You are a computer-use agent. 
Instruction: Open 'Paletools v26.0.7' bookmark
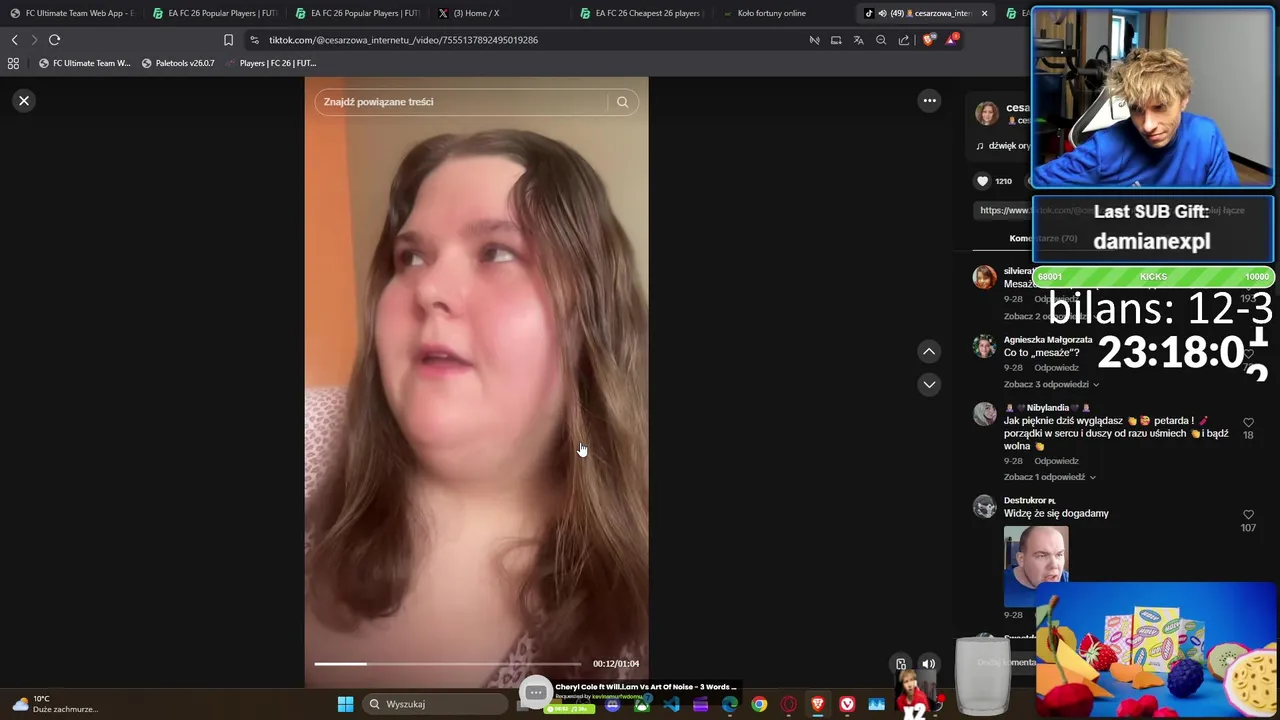pyautogui.click(x=178, y=63)
